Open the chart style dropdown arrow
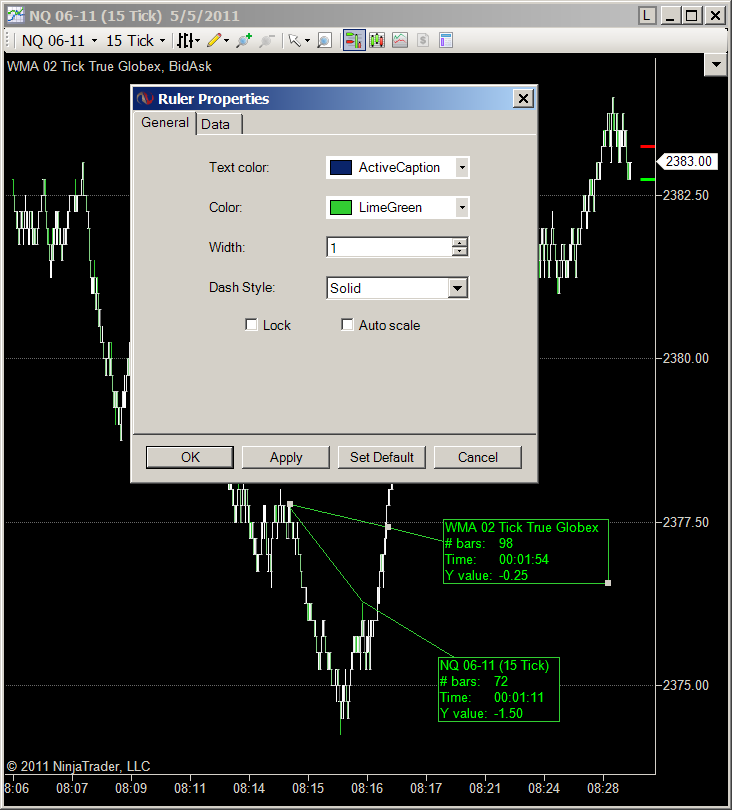Screen dimensions: 732x810 197,40
